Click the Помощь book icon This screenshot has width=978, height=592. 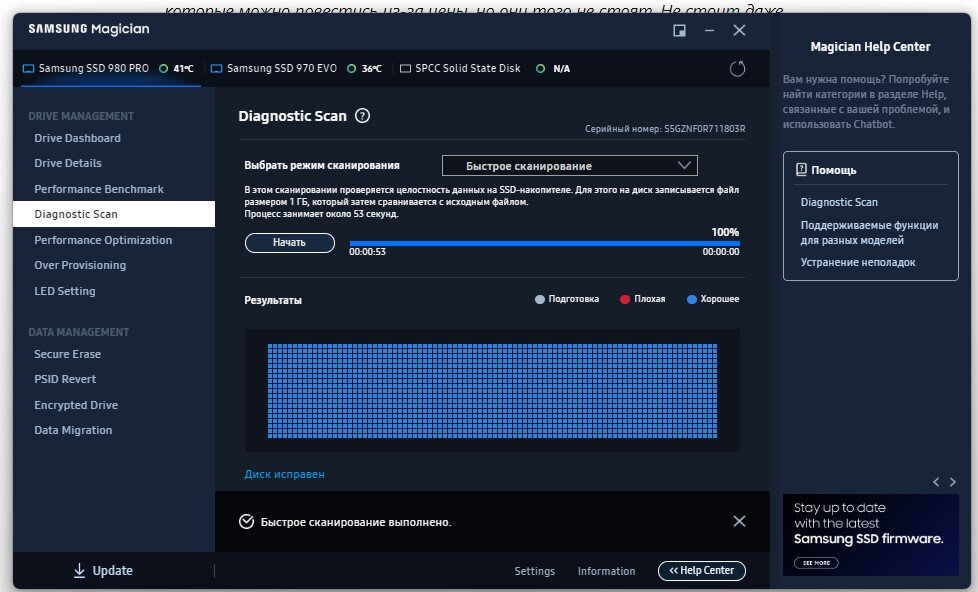click(x=801, y=170)
